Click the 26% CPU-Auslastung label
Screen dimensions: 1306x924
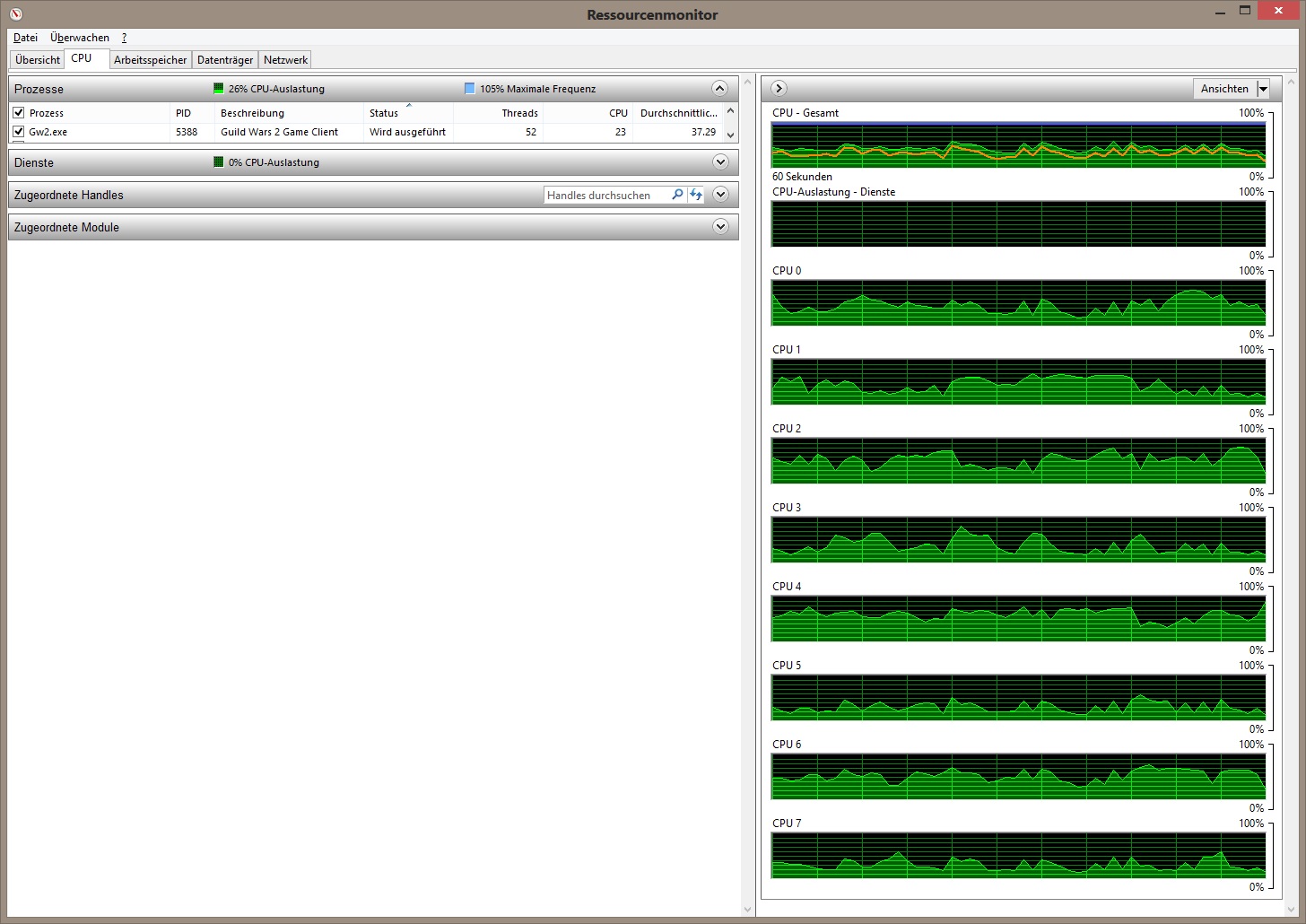tap(276, 89)
